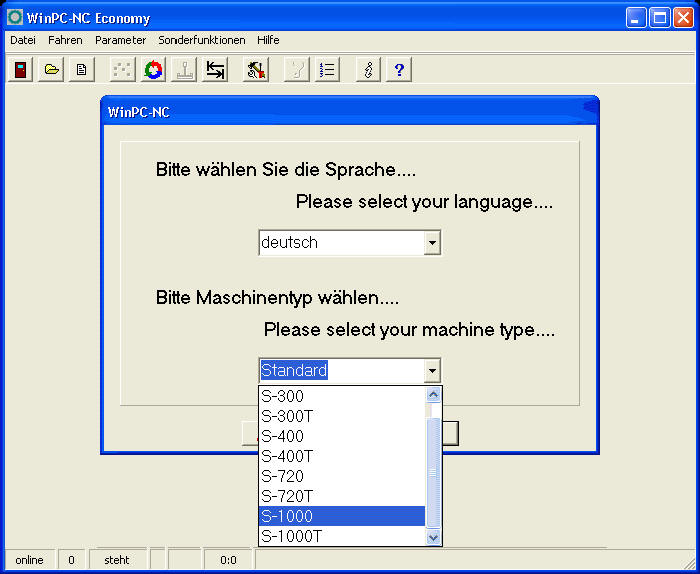Minimize the WinPC-NC Economy window

pyautogui.click(x=636, y=18)
